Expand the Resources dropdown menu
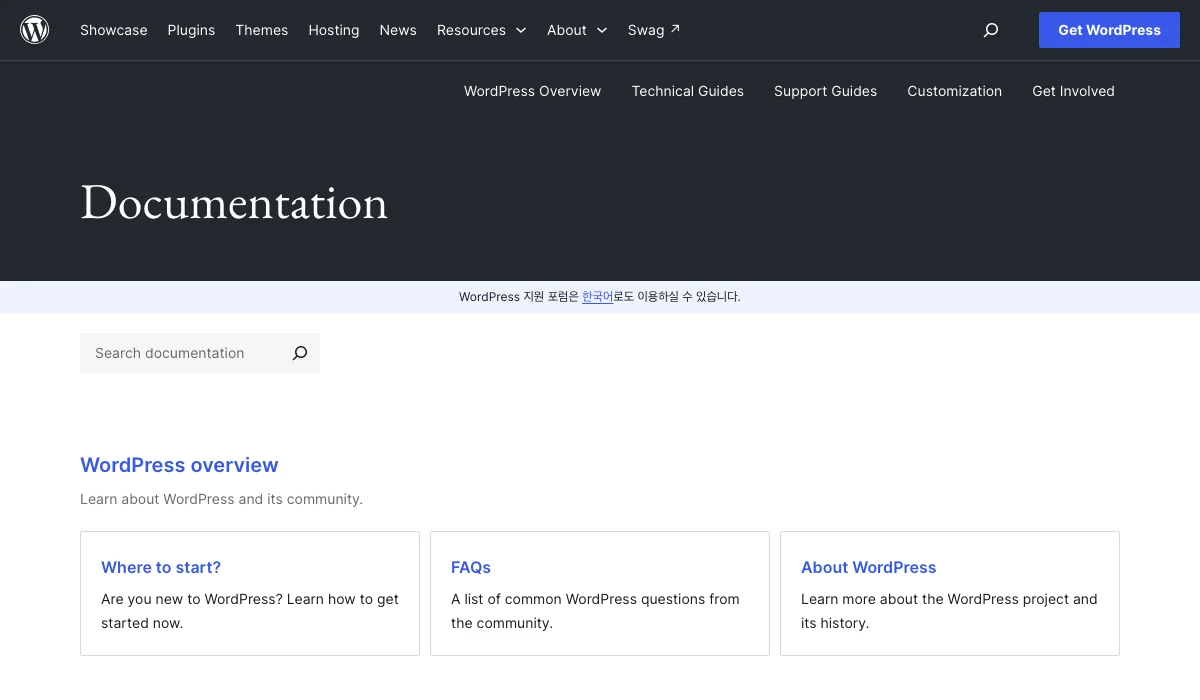The image size is (1200, 700). [481, 30]
